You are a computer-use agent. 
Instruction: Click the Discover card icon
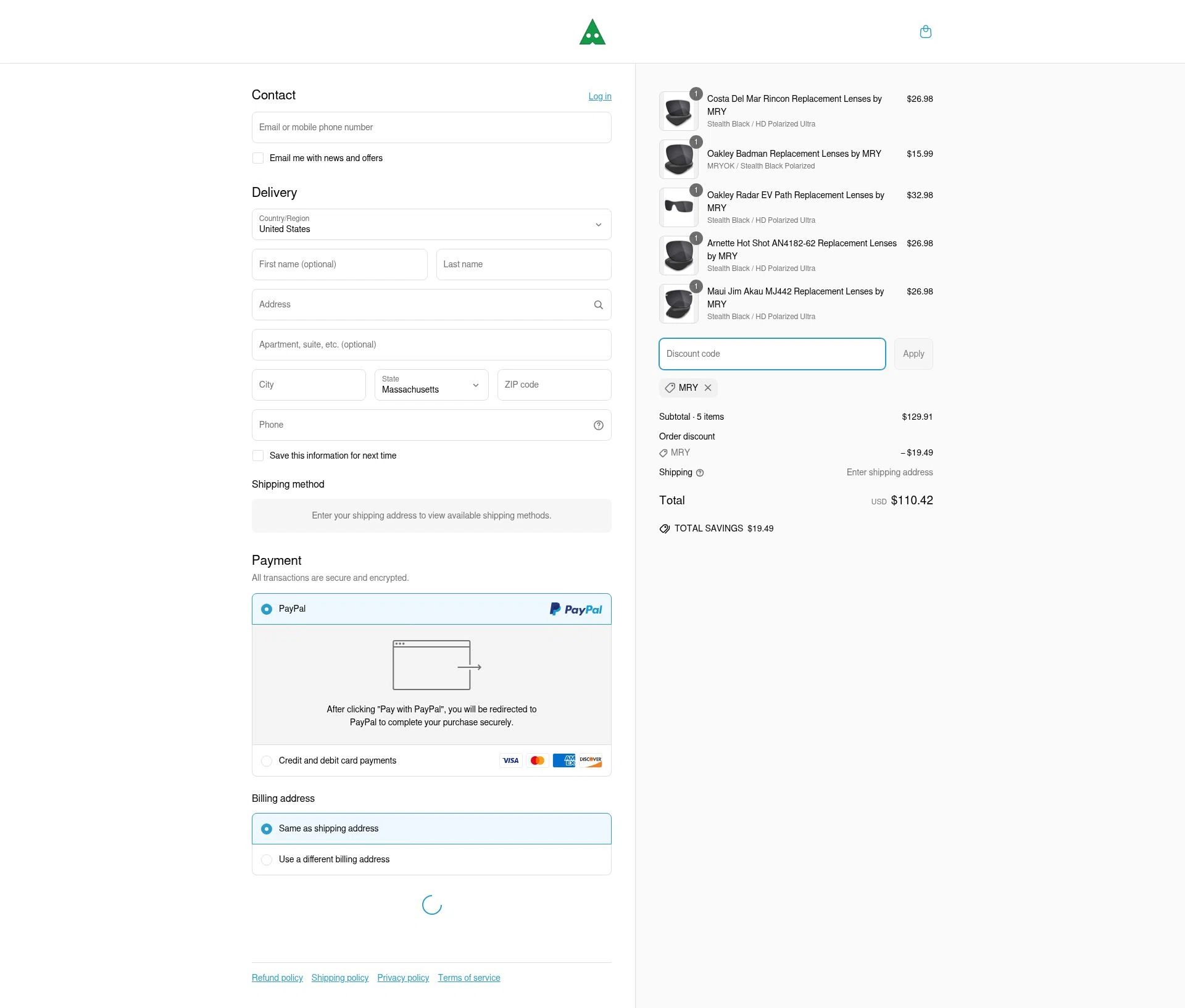click(x=590, y=760)
